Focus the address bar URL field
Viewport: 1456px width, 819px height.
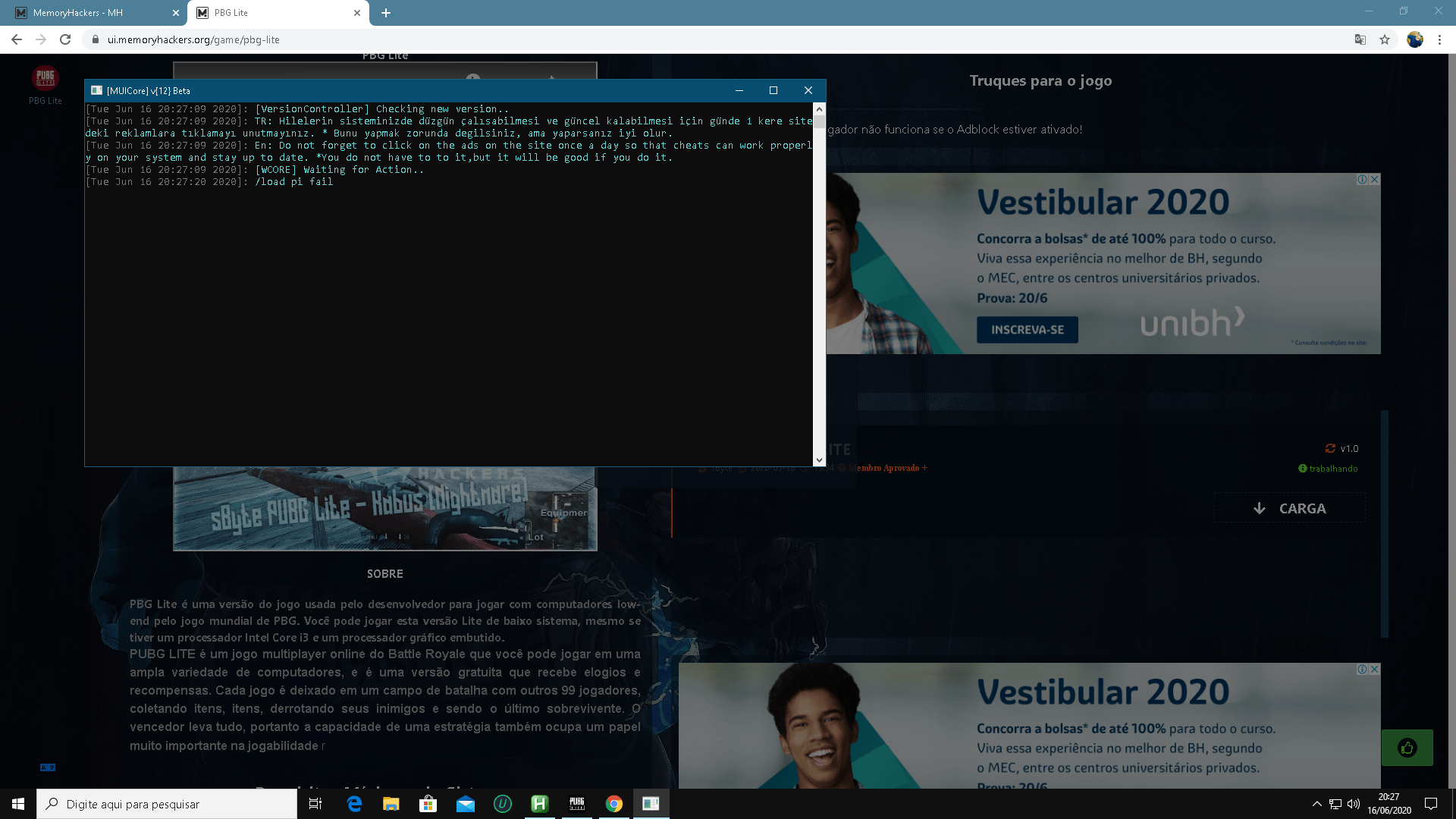[x=713, y=39]
